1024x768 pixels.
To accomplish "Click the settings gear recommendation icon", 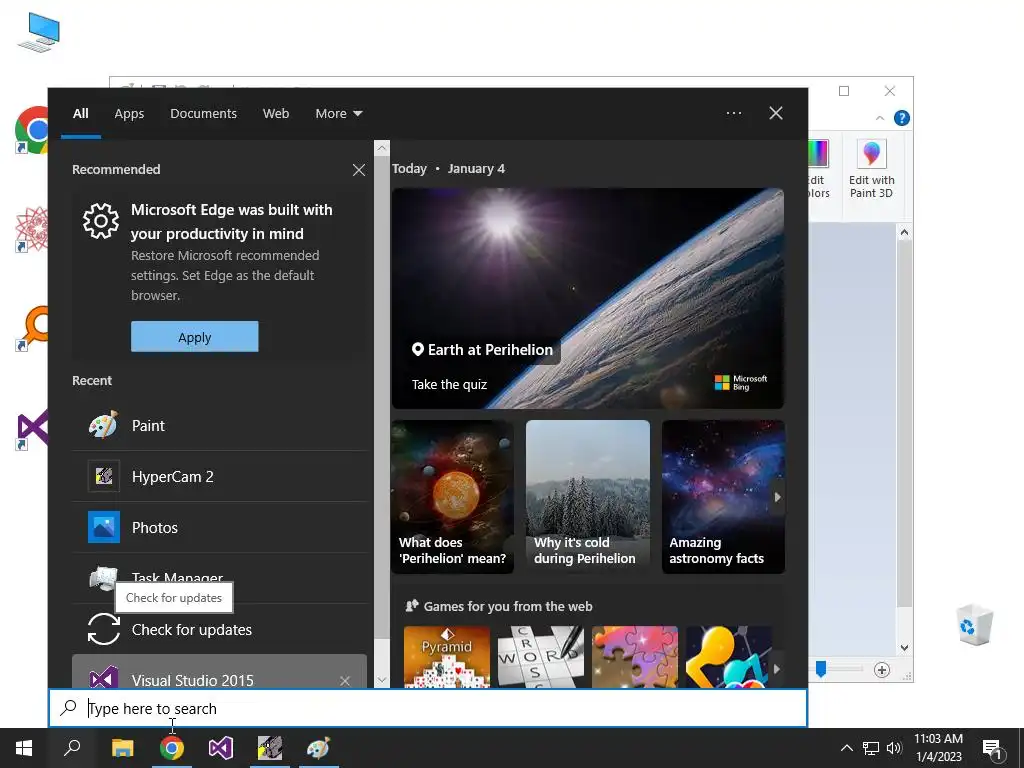I will [x=101, y=221].
